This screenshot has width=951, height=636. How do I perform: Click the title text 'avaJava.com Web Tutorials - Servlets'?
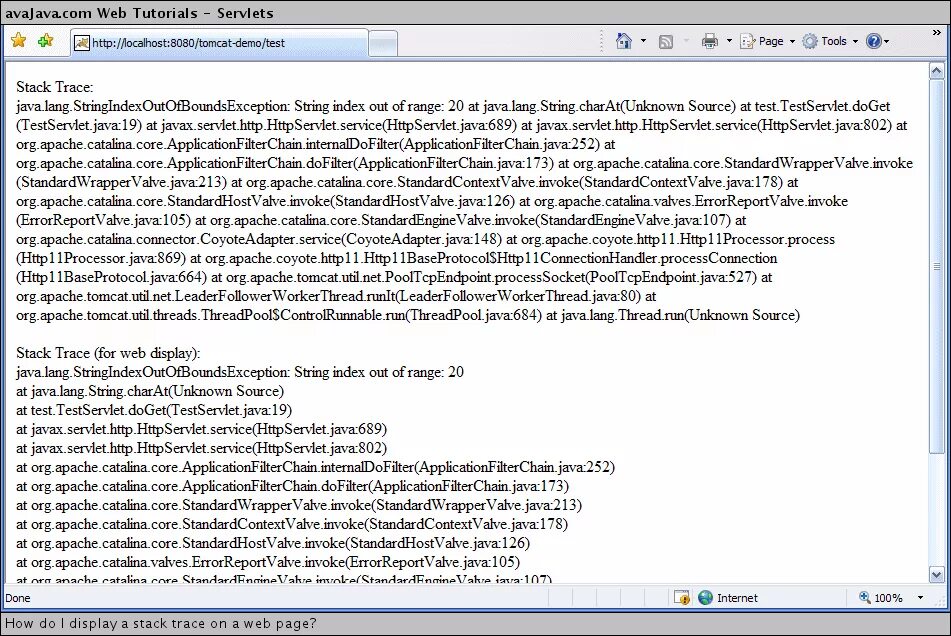(x=139, y=13)
